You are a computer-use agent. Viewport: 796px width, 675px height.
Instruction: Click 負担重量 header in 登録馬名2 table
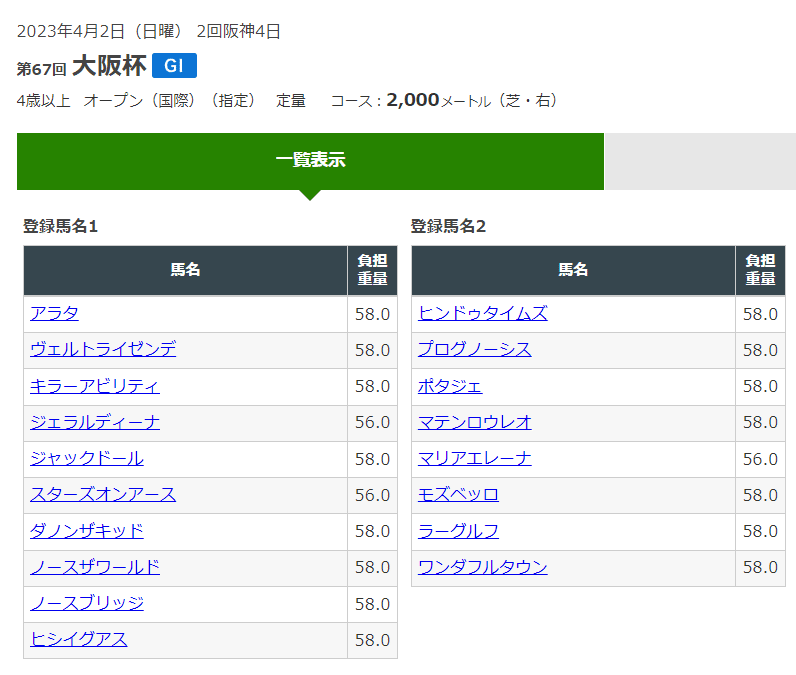click(x=760, y=270)
